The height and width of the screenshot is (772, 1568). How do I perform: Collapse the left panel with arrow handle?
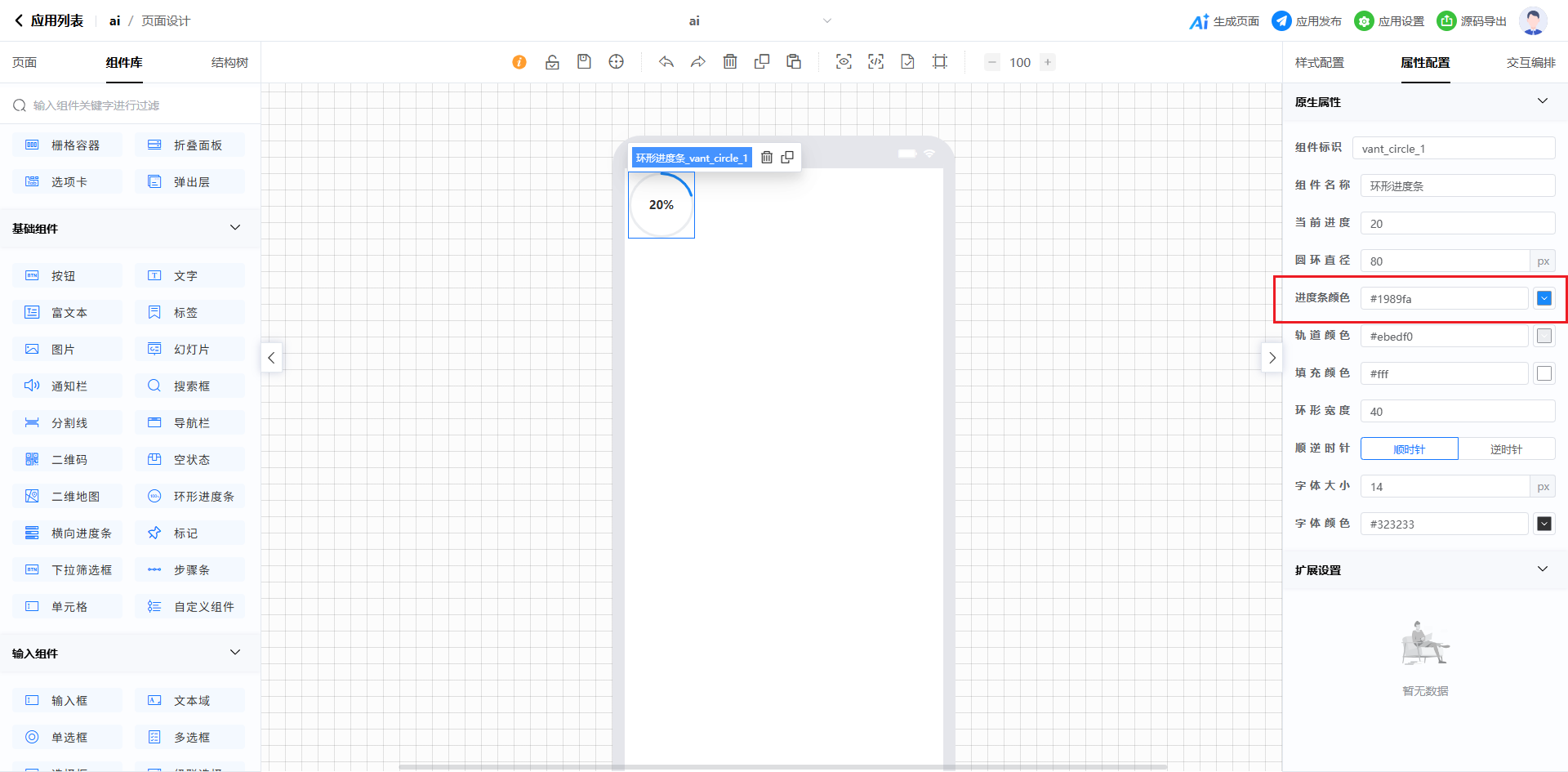point(271,358)
